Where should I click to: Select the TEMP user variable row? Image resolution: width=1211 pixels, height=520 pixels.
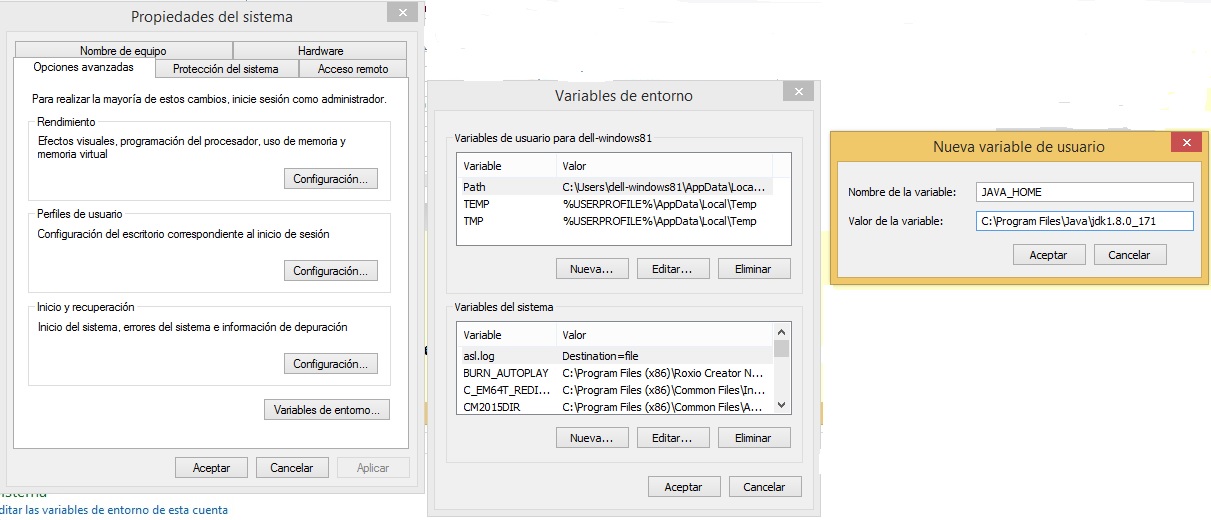tap(613, 204)
